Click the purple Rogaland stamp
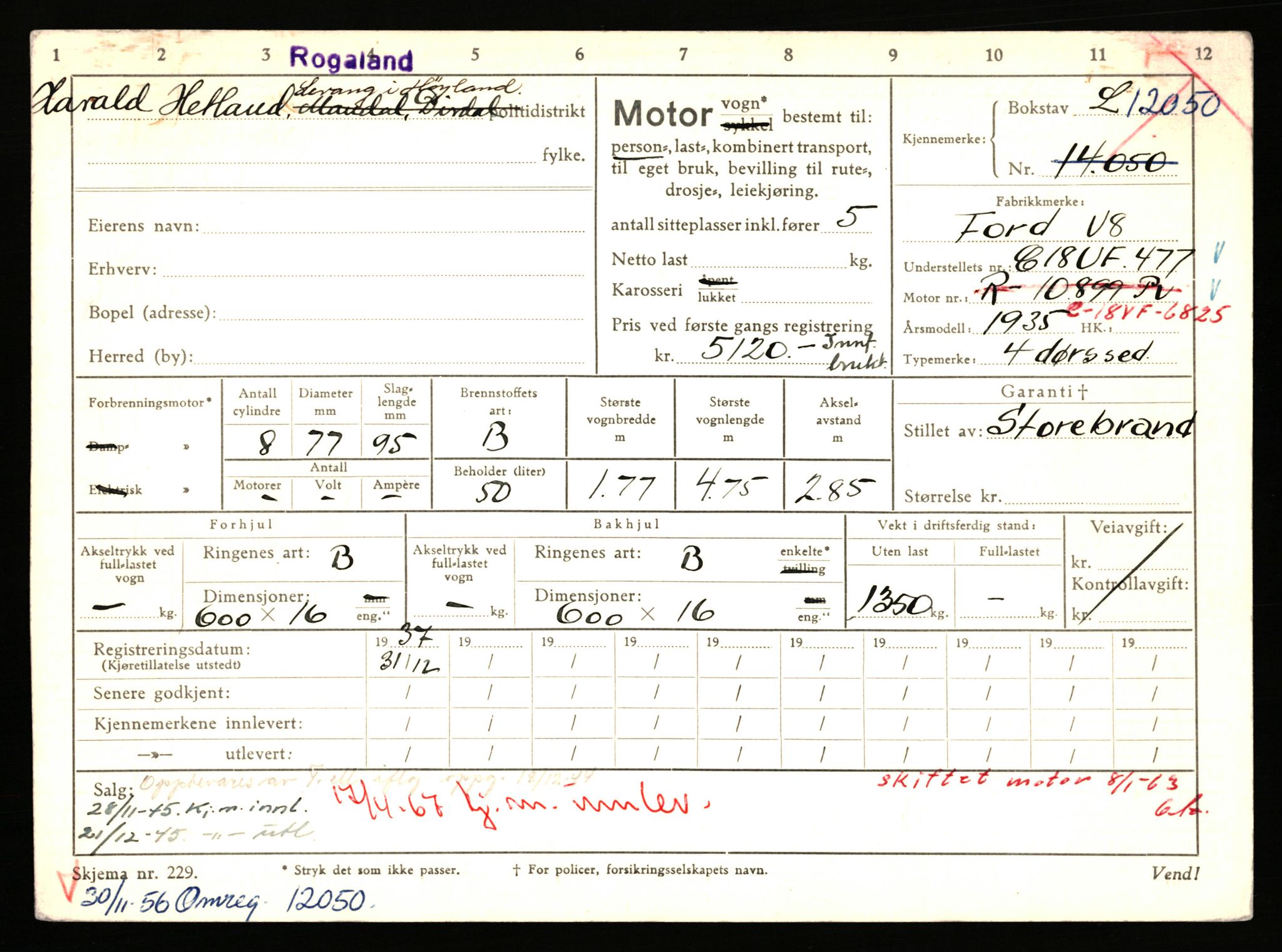This screenshot has height=952, width=1282. (x=351, y=59)
